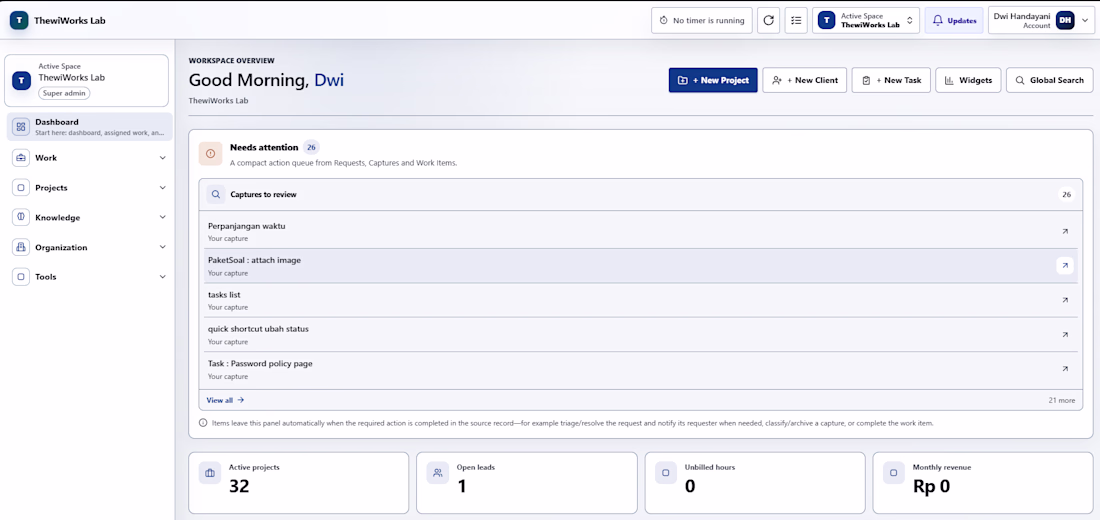The height and width of the screenshot is (520, 1100).
Task: Open quick shortcut ubah status arrow icon
Action: [x=1065, y=335]
